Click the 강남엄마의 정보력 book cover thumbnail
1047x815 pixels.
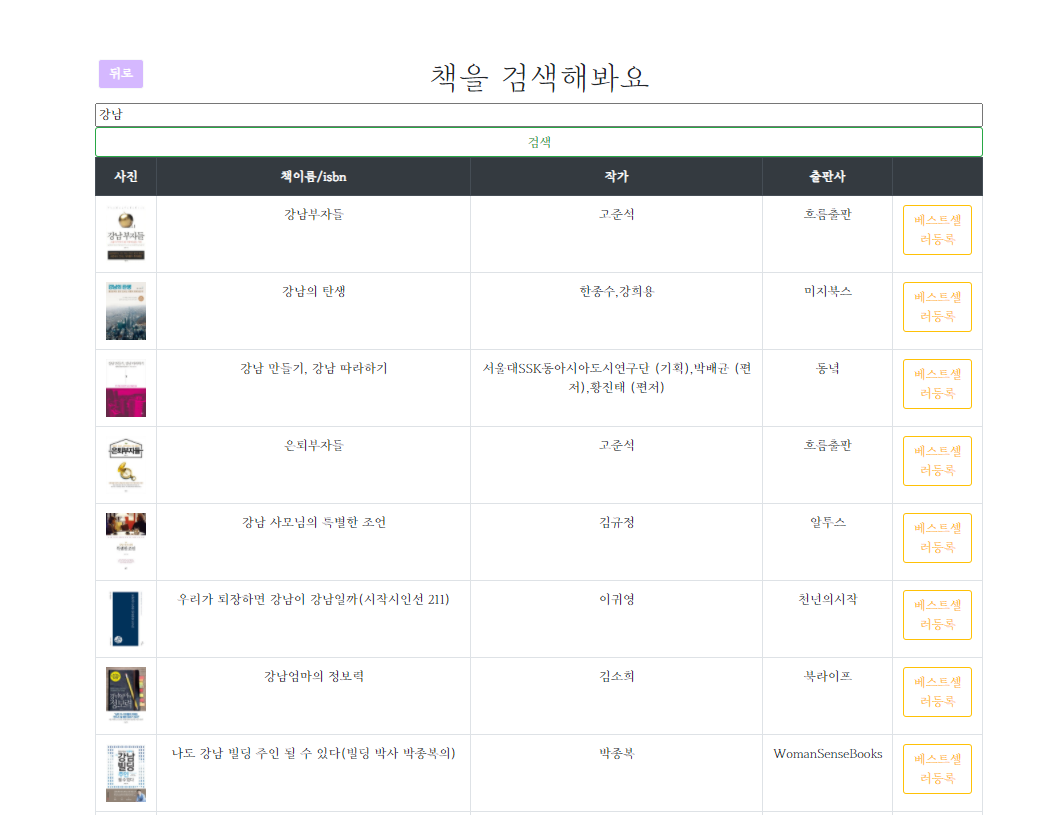pyautogui.click(x=126, y=696)
